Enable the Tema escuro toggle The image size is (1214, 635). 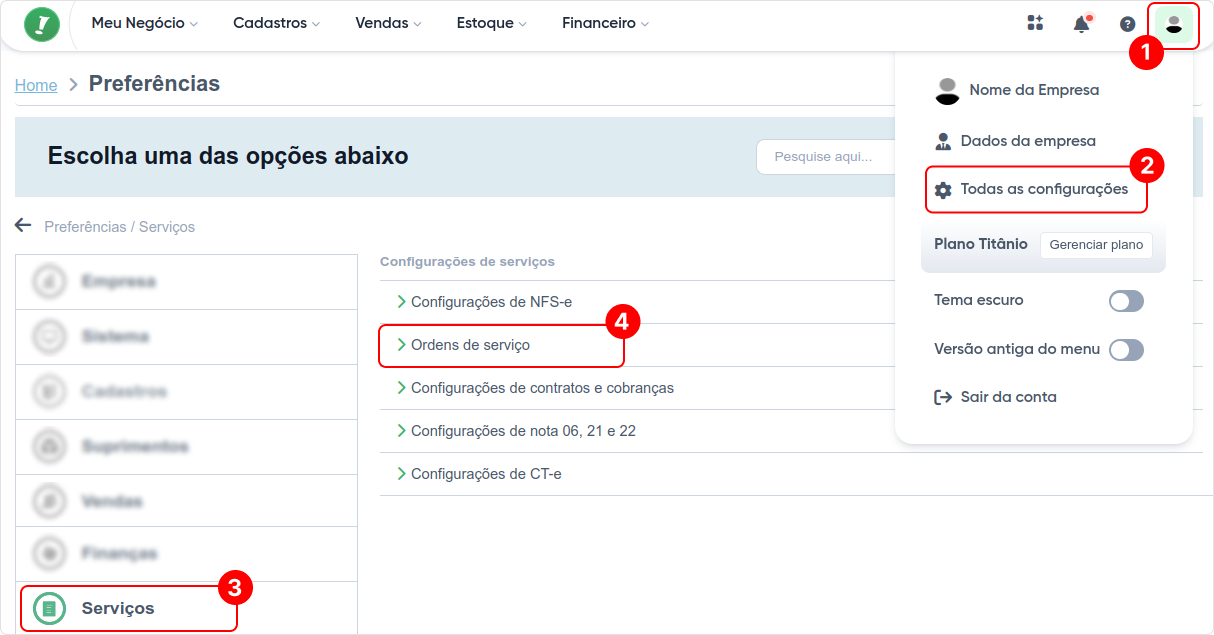(x=1126, y=301)
